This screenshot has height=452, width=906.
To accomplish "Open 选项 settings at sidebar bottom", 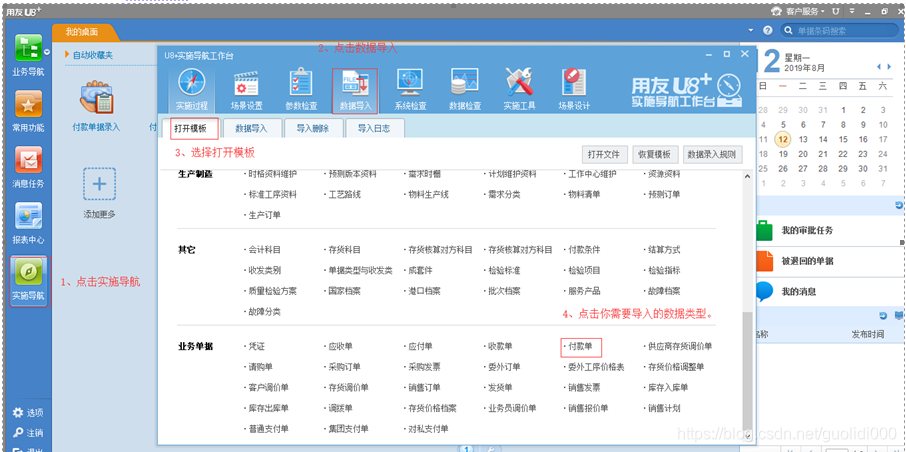I will coord(28,413).
